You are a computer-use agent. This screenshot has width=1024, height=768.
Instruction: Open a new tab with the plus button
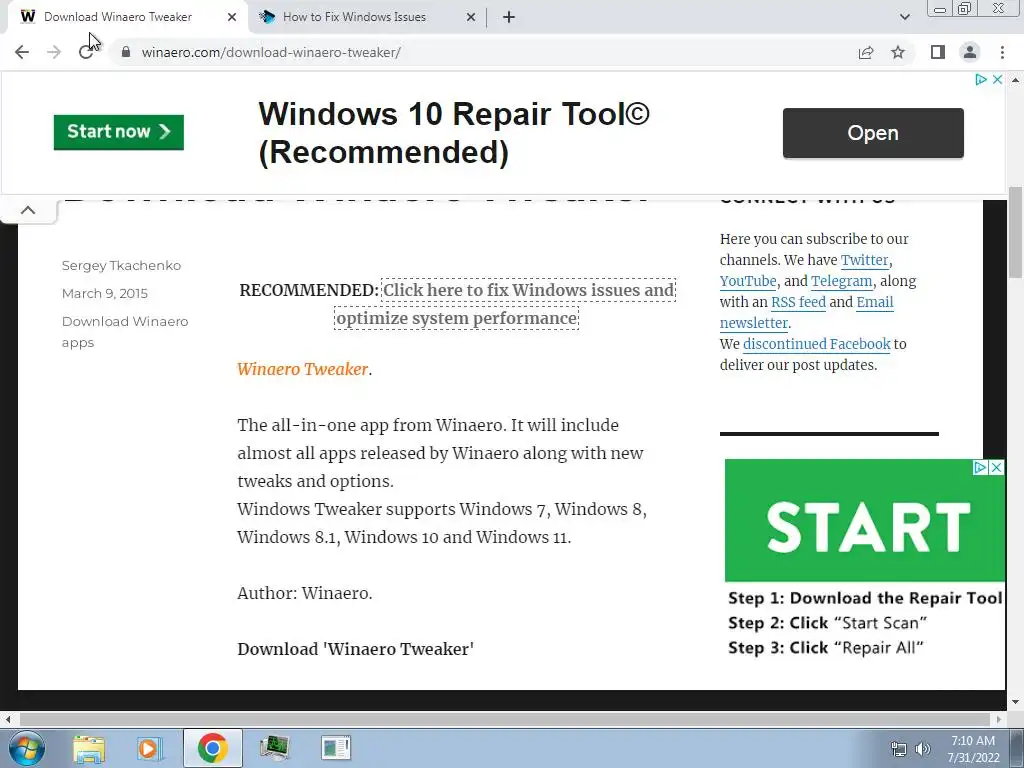pos(509,17)
